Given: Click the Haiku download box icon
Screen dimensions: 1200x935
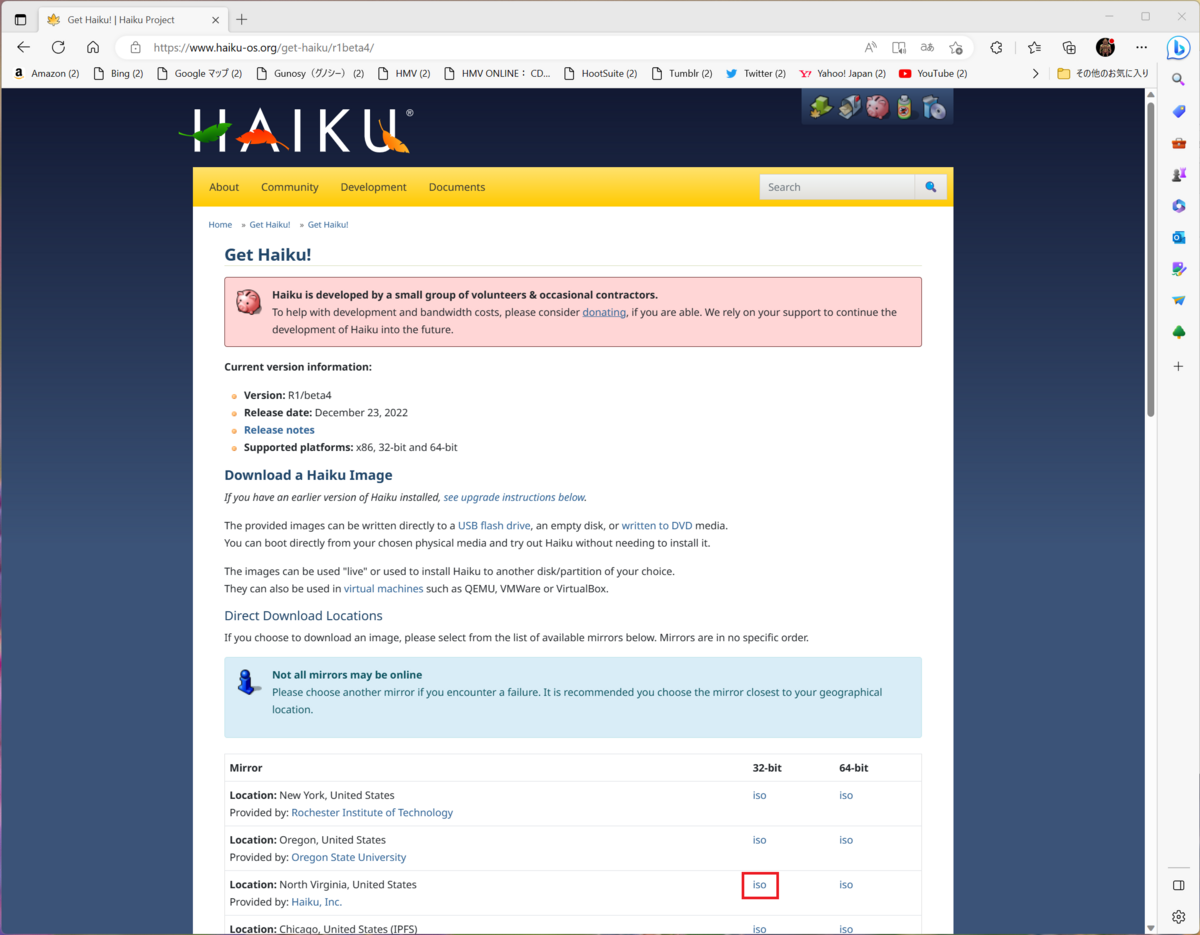Looking at the screenshot, I should pos(821,107).
